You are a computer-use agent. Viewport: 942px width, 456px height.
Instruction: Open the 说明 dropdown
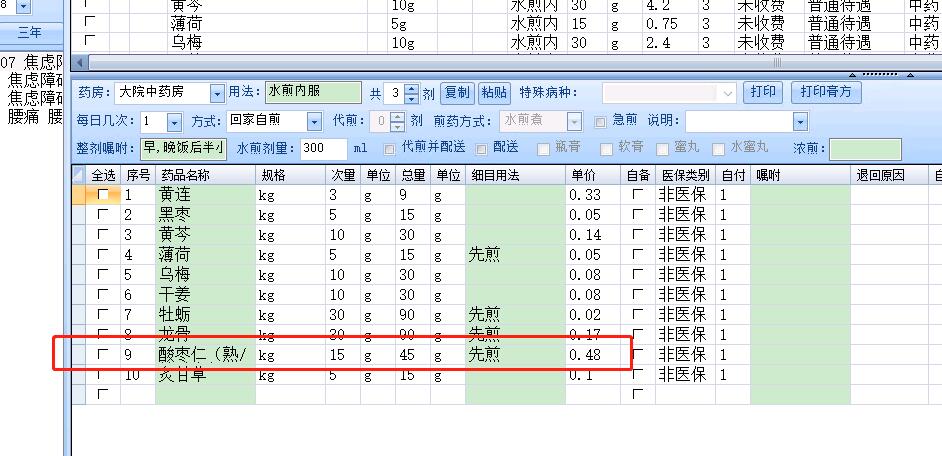[x=800, y=122]
